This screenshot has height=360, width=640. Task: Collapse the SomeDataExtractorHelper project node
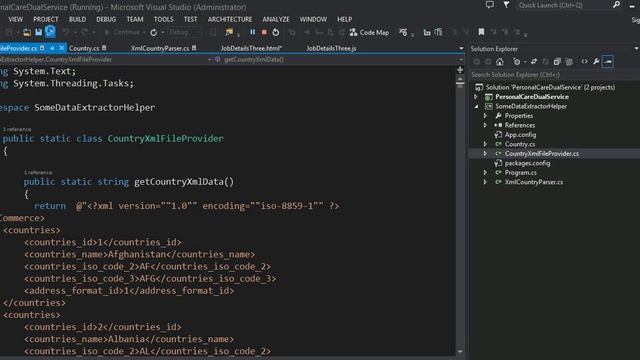[x=476, y=106]
